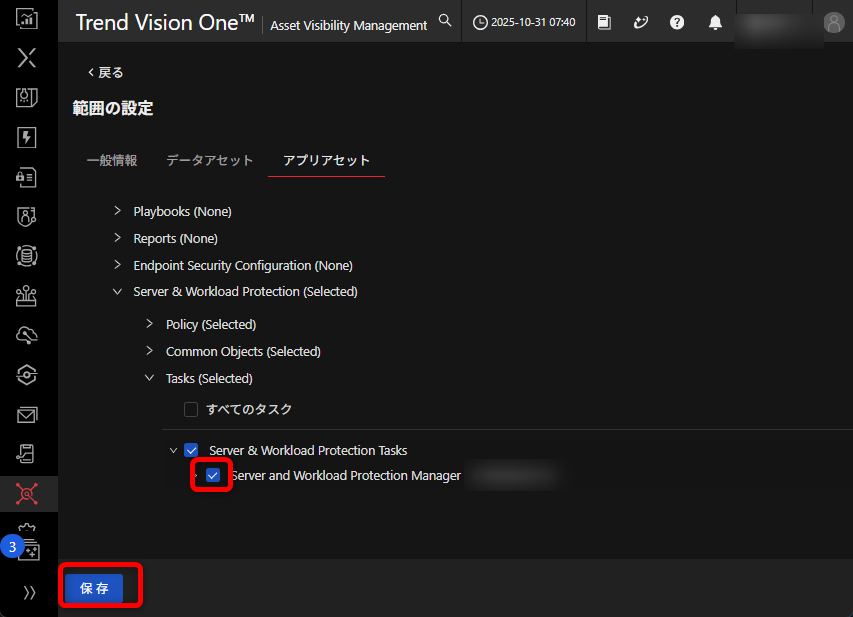853x617 pixels.
Task: Select the アプリアセット tab
Action: pos(326,160)
